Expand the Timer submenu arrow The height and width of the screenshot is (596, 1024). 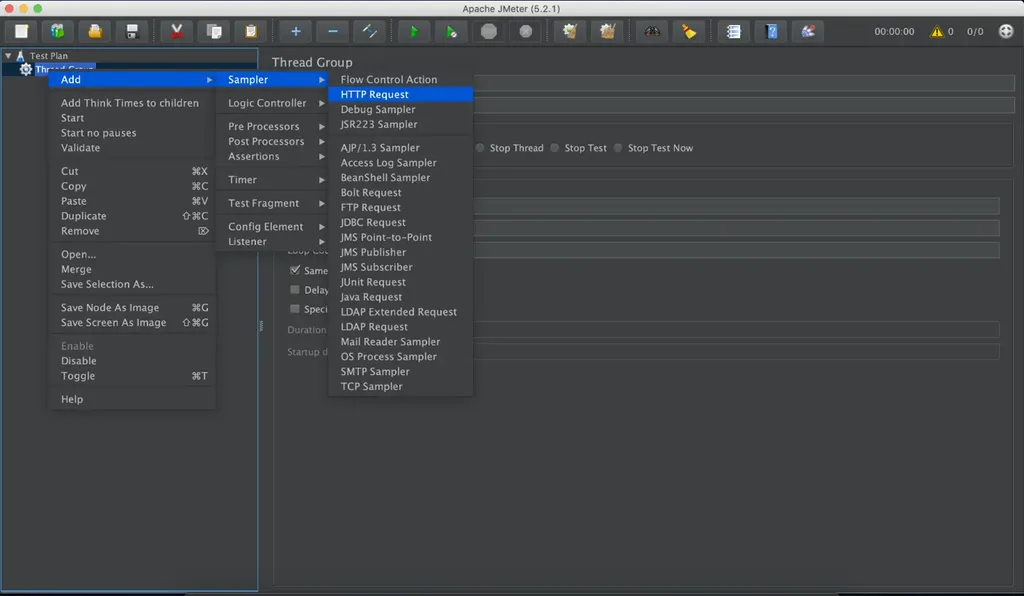[321, 180]
